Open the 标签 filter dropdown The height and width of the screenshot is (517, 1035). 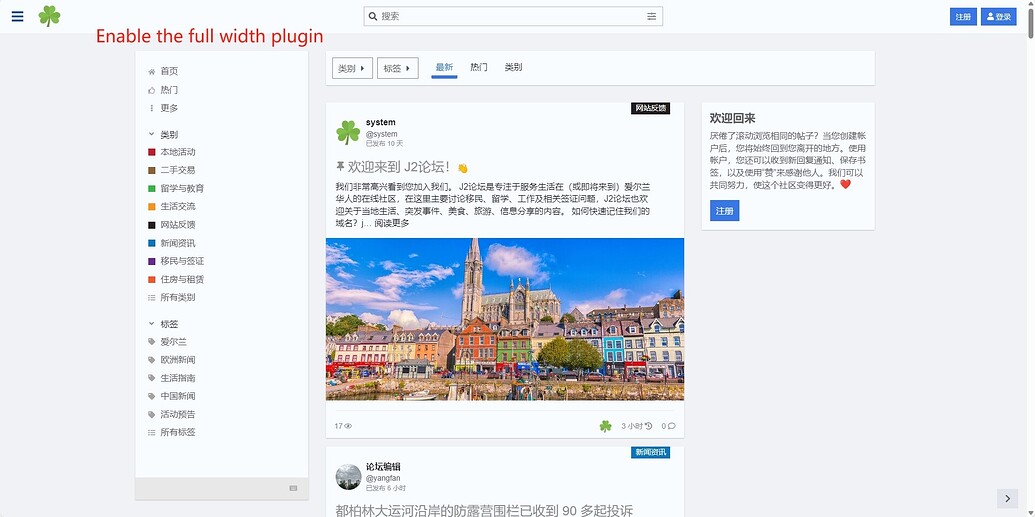[x=397, y=68]
